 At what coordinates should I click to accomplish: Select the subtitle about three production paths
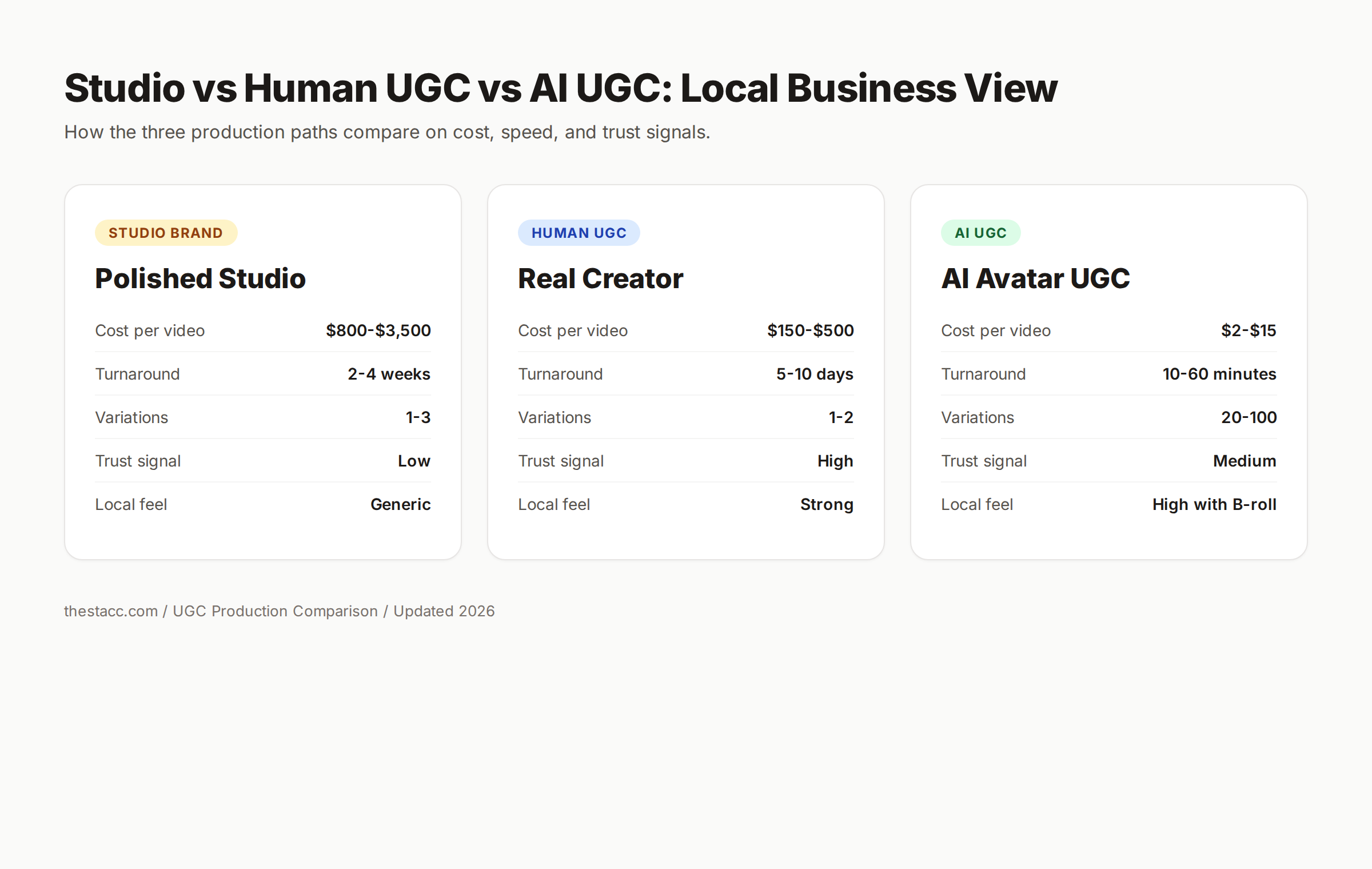pyautogui.click(x=387, y=132)
